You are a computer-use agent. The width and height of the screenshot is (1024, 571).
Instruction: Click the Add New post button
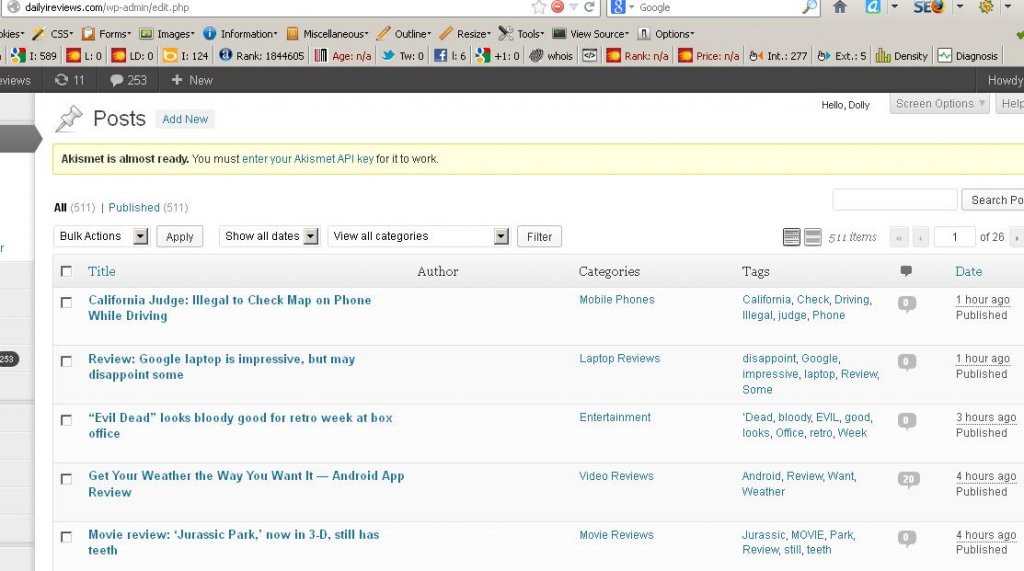pyautogui.click(x=185, y=119)
